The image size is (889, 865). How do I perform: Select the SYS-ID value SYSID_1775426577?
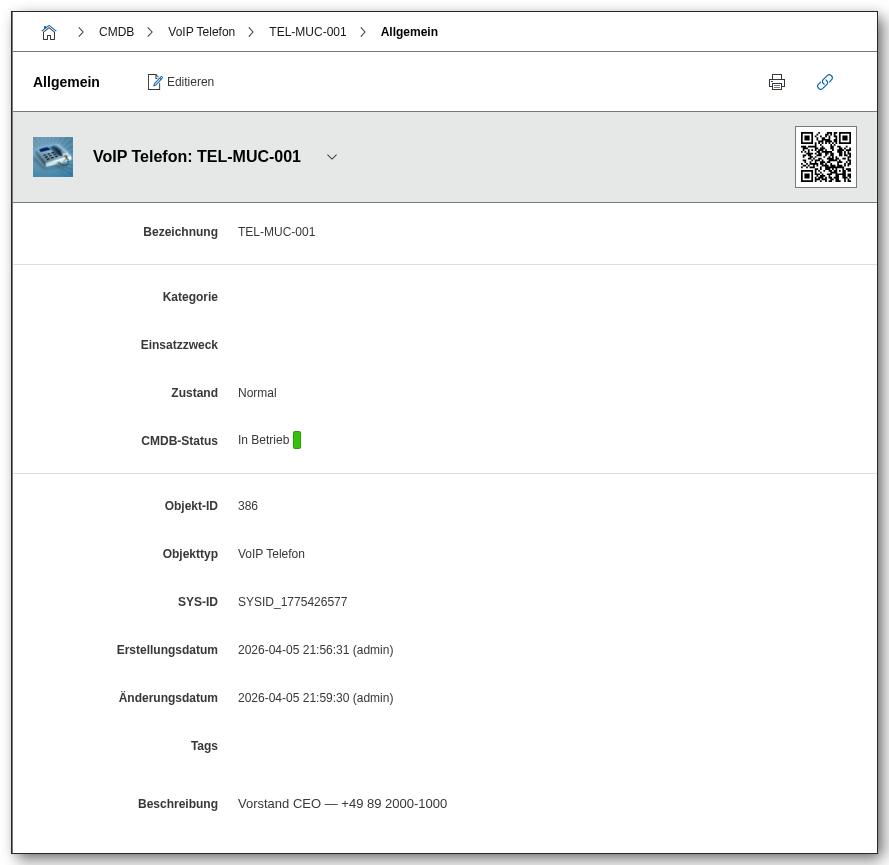click(x=292, y=602)
